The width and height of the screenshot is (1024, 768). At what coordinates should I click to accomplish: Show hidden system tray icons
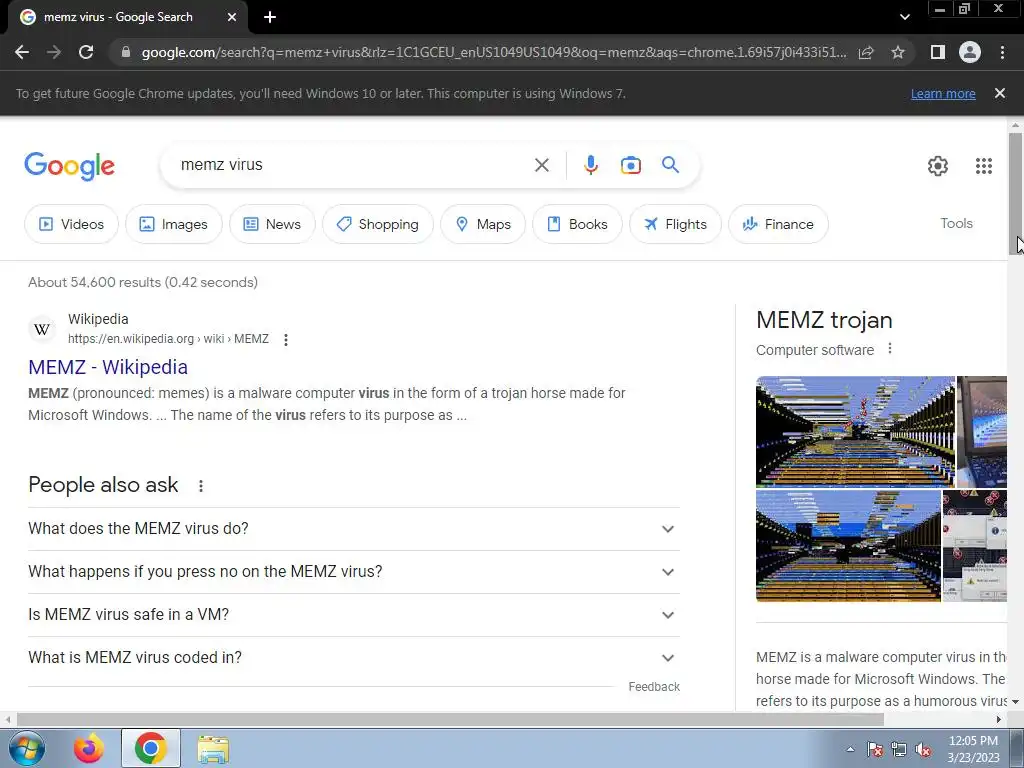pyautogui.click(x=850, y=749)
